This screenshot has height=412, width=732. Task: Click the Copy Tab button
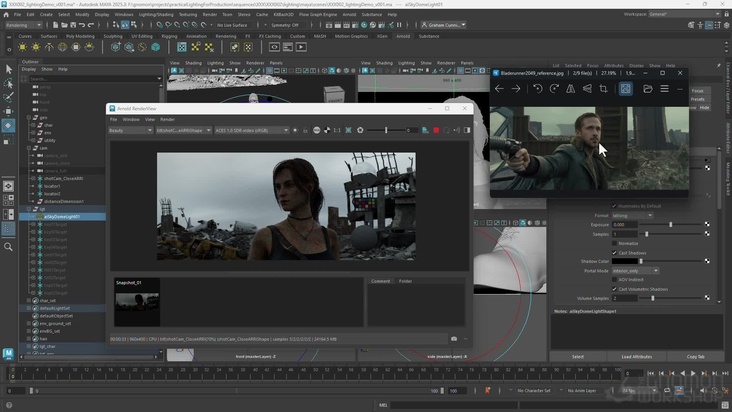point(695,356)
